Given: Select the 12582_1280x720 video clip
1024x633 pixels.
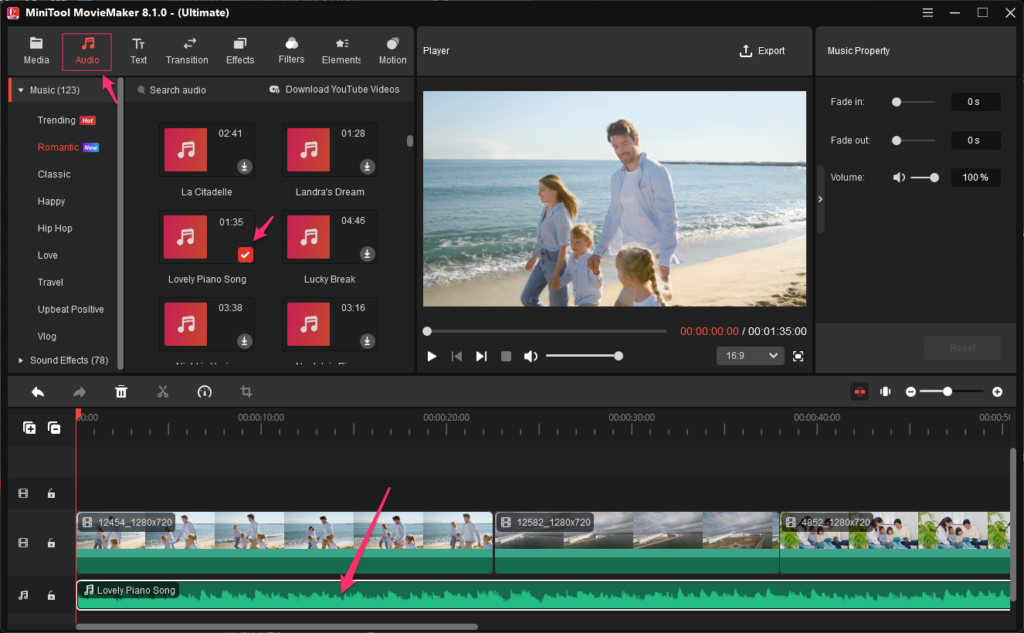Looking at the screenshot, I should tap(635, 542).
